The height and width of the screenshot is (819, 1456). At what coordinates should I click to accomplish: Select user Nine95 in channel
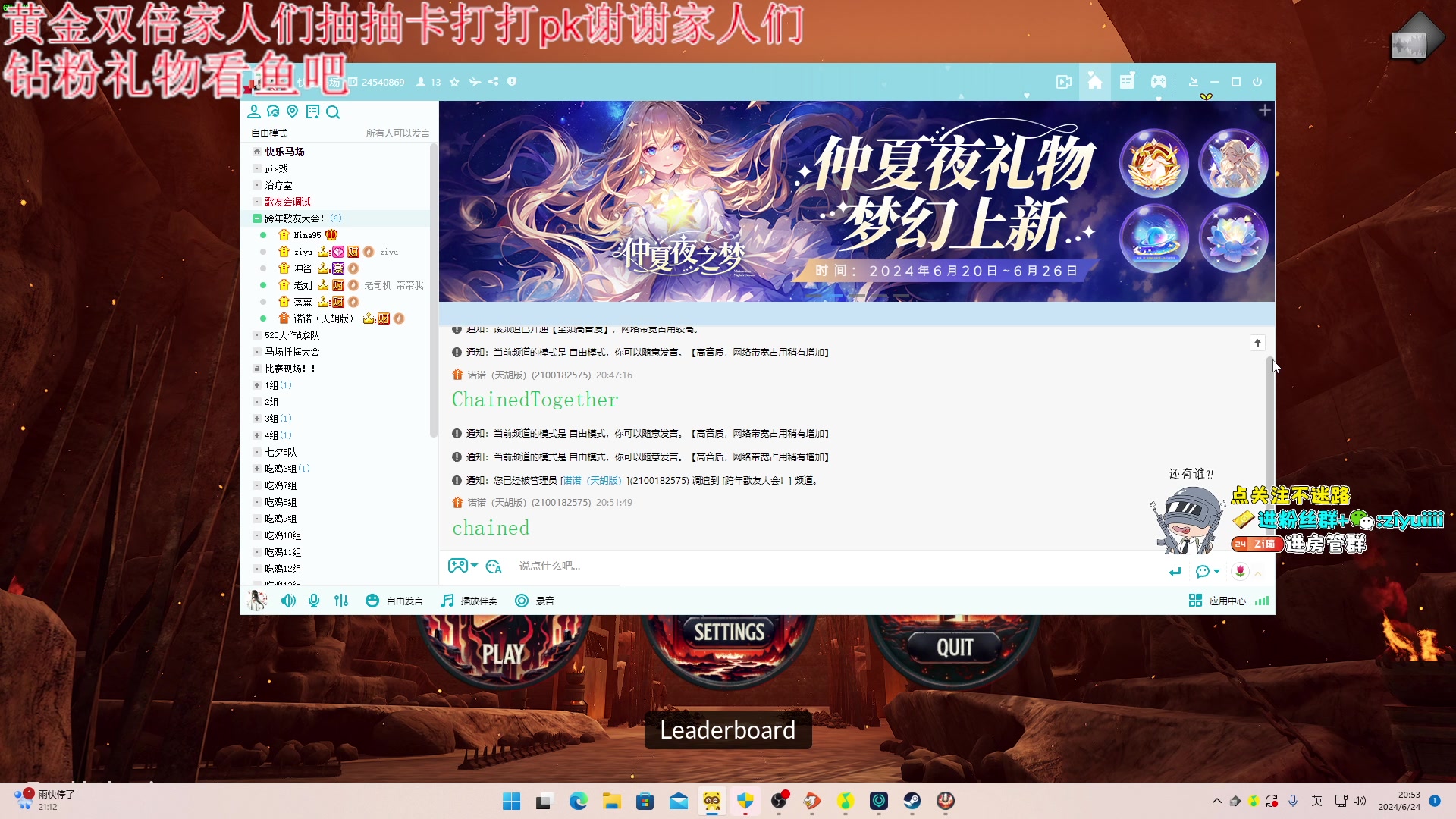click(307, 235)
